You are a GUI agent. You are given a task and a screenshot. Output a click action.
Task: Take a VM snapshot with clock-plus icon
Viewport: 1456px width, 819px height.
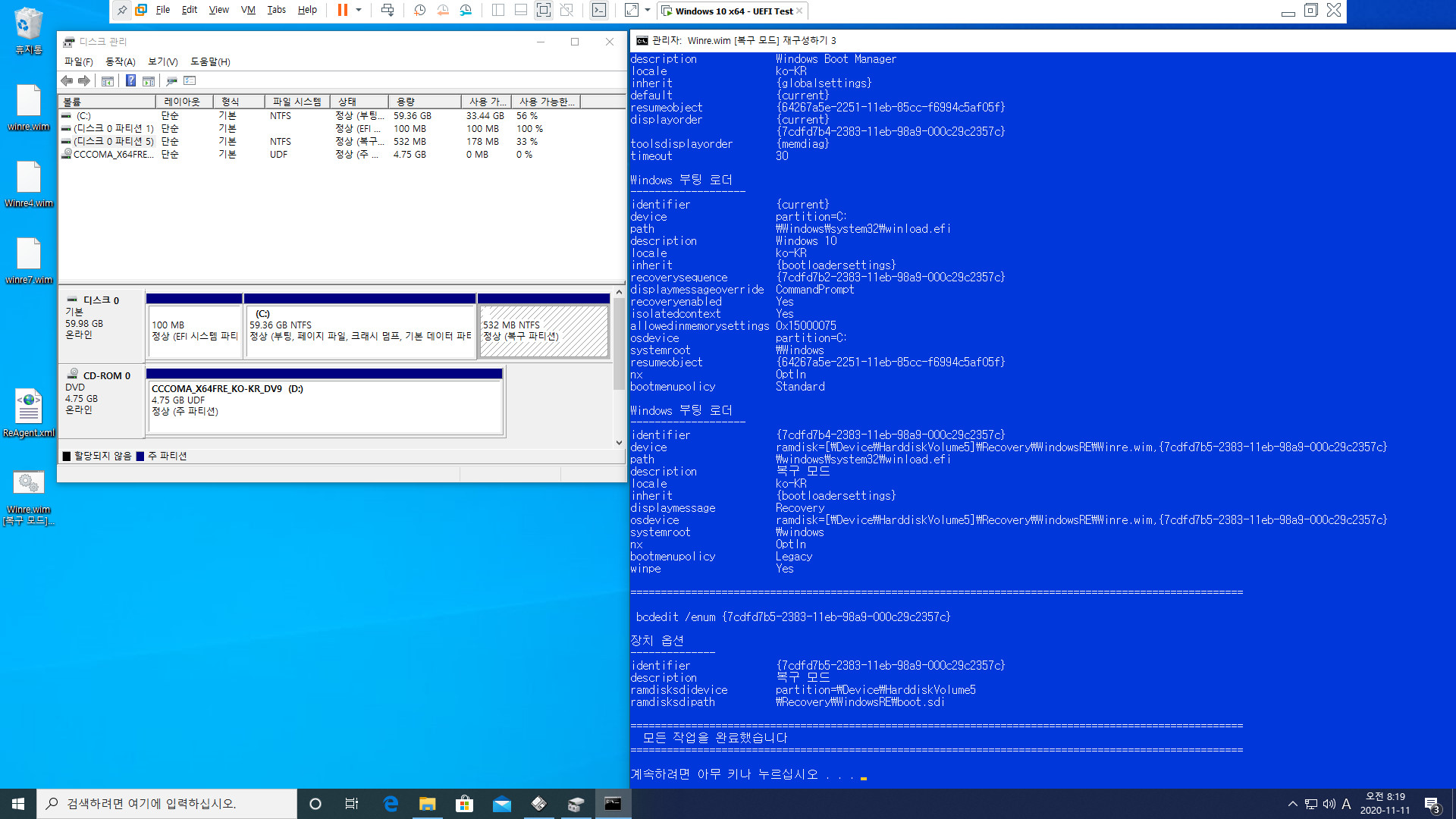coord(420,10)
